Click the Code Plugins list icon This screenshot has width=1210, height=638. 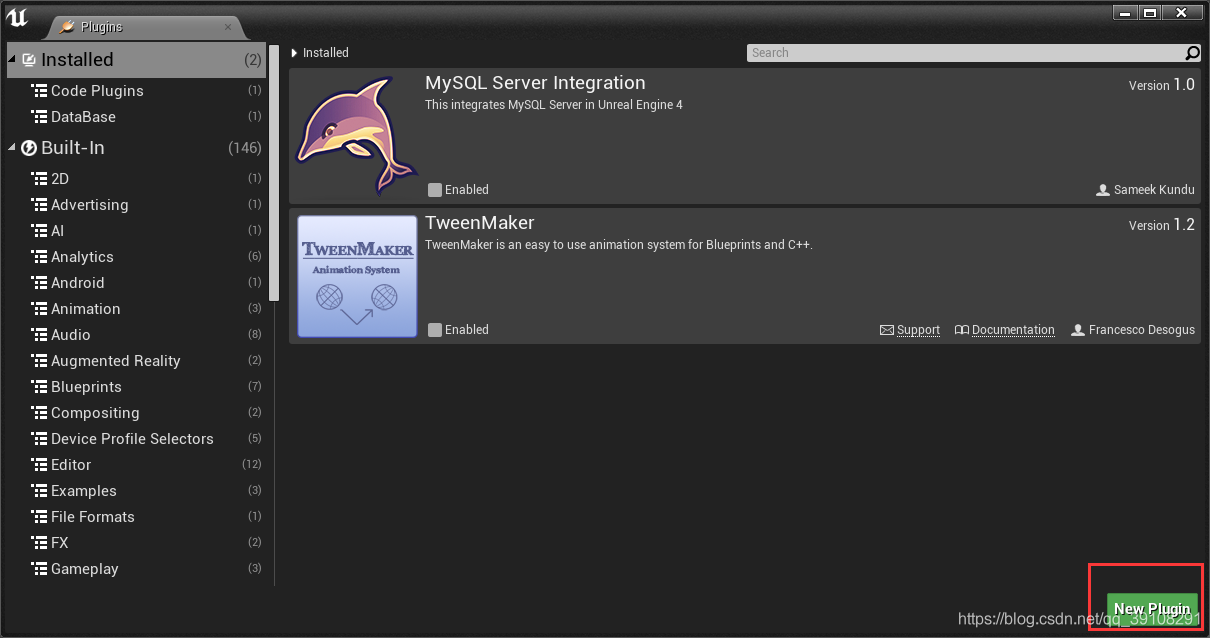[39, 91]
